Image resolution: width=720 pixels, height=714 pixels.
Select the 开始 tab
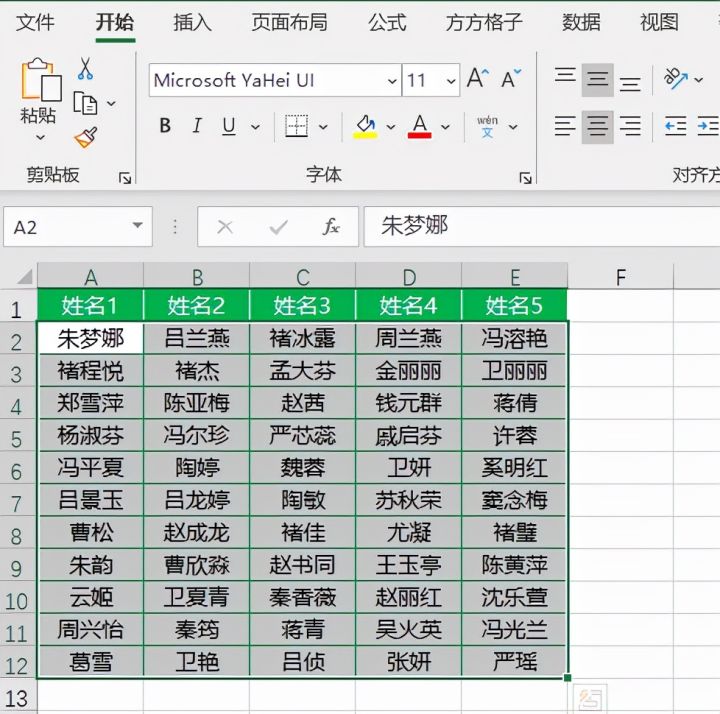point(115,22)
